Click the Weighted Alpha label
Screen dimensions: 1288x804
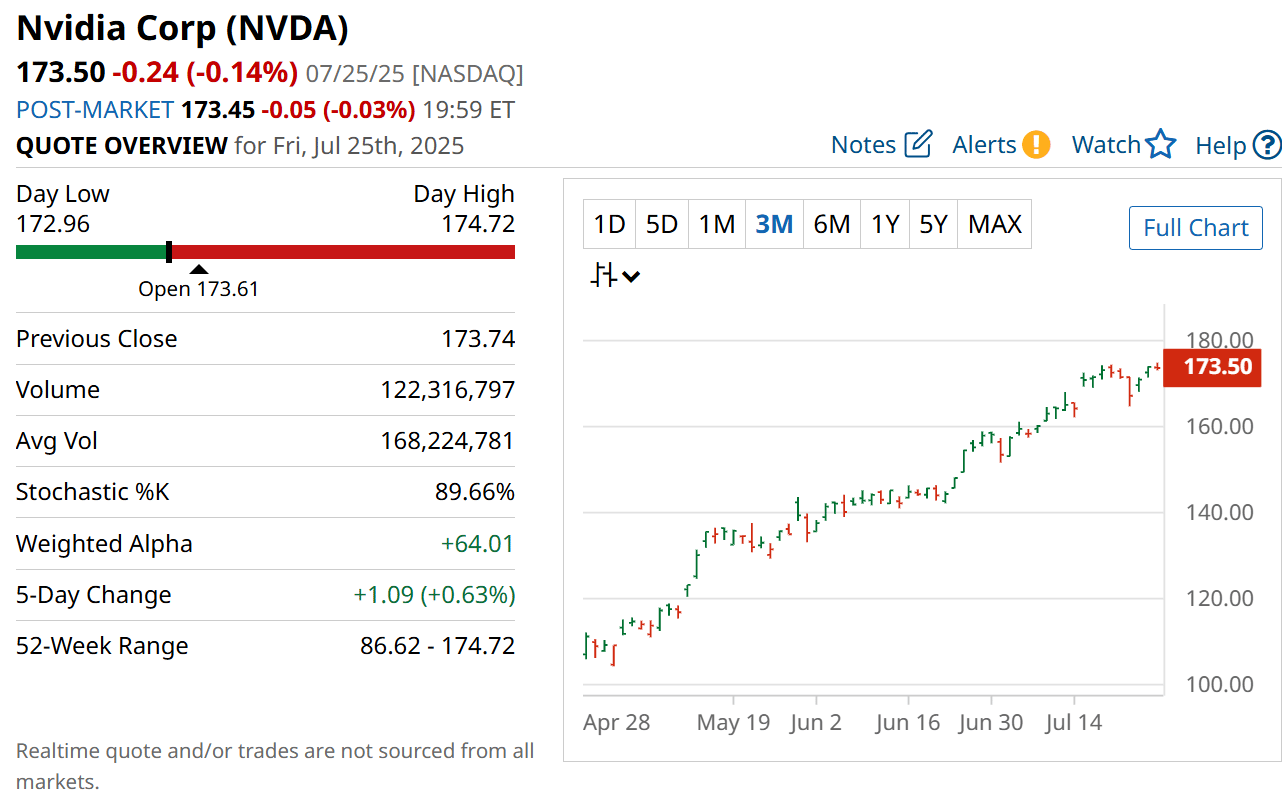pos(105,544)
